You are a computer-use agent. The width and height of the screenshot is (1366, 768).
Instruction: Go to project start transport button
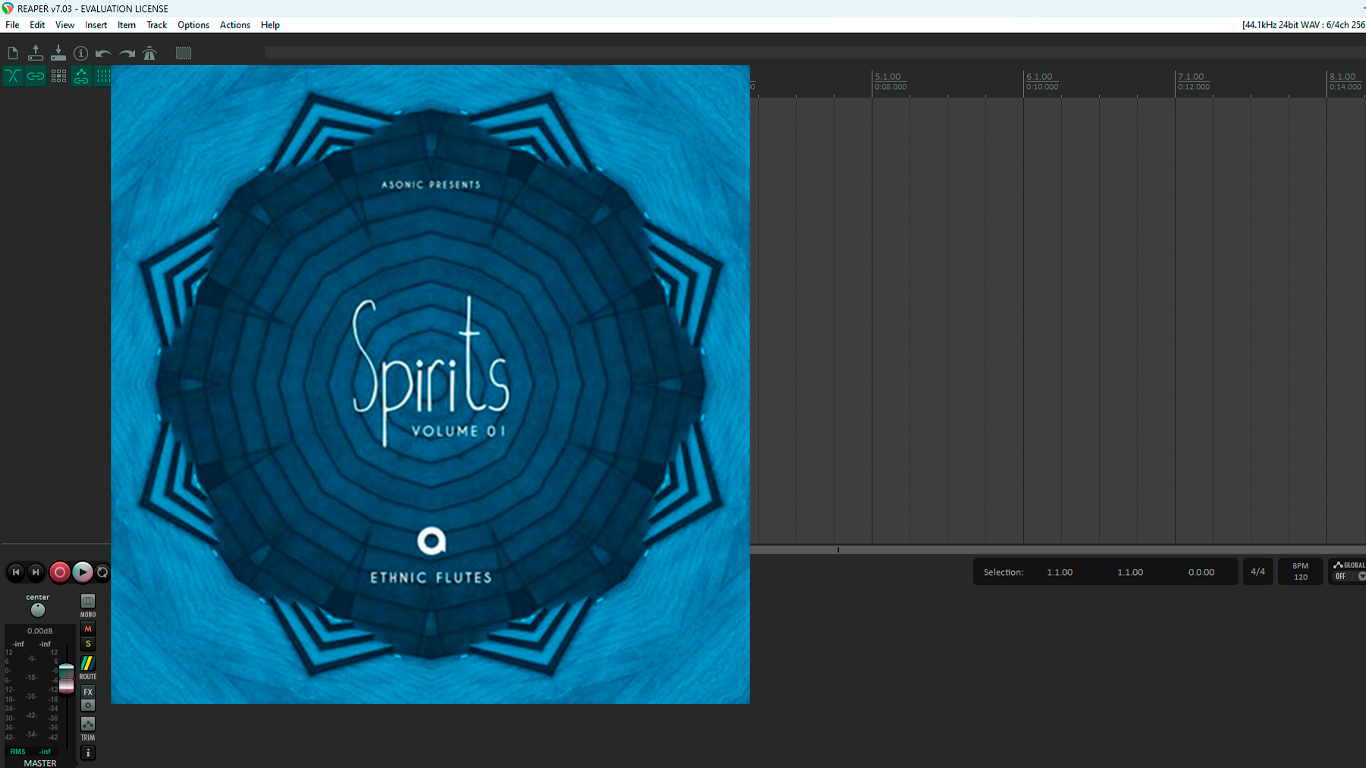coord(15,572)
